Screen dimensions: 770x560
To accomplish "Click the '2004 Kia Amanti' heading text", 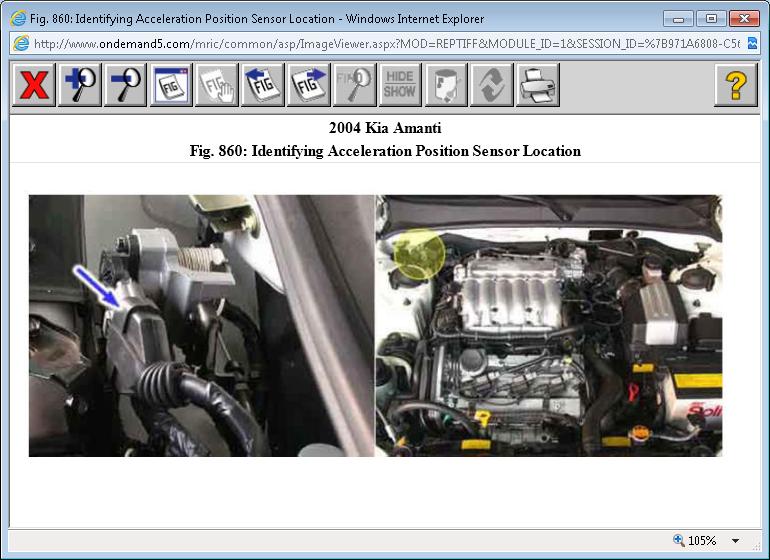I will click(385, 128).
